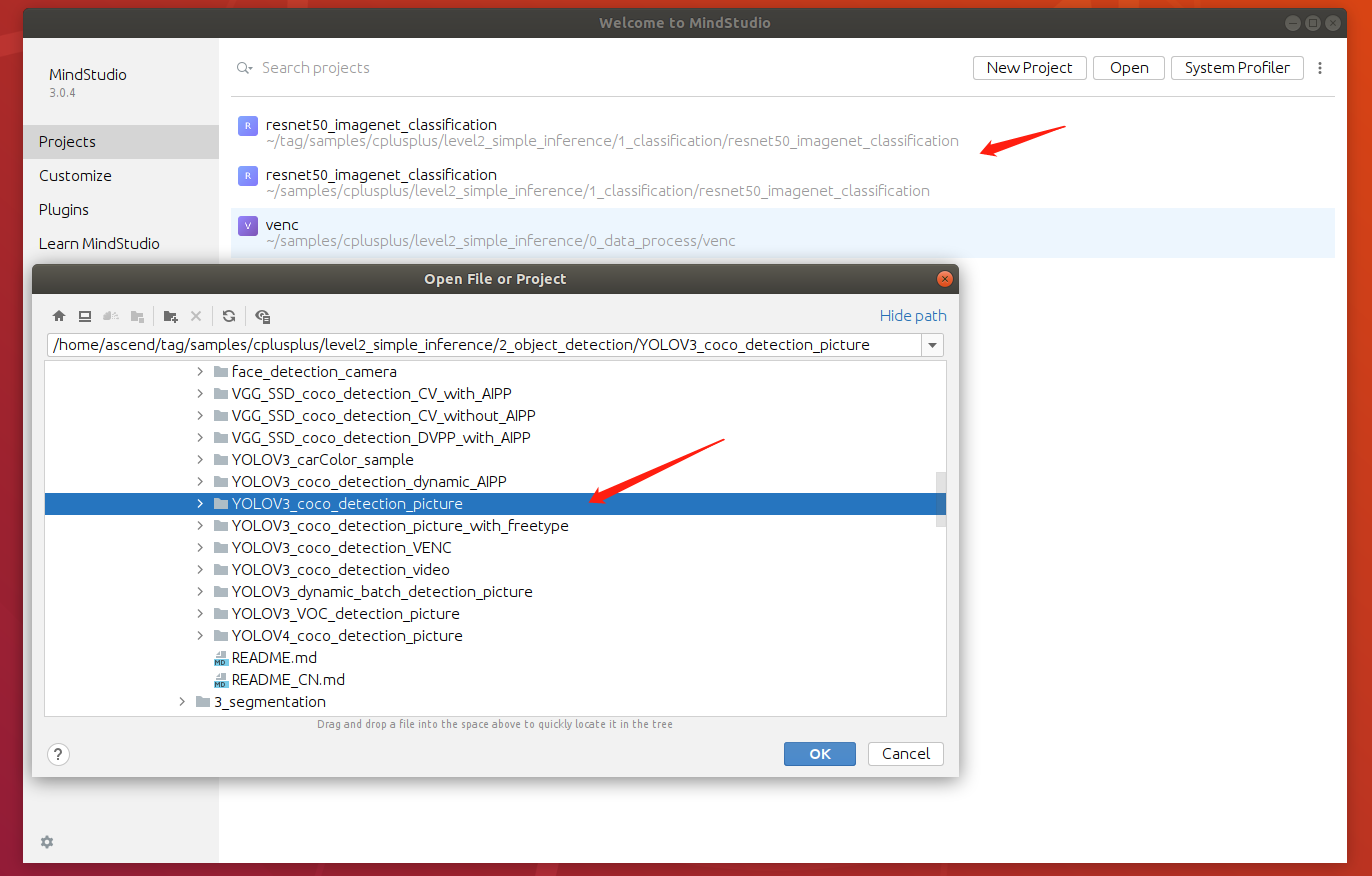
Task: Click the README.md file icon
Action: (x=221, y=658)
